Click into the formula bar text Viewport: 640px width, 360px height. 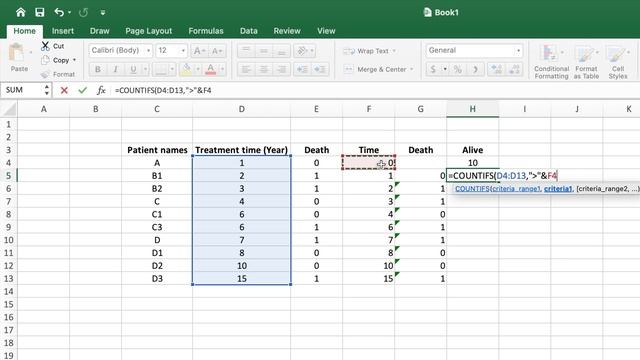pyautogui.click(x=163, y=90)
